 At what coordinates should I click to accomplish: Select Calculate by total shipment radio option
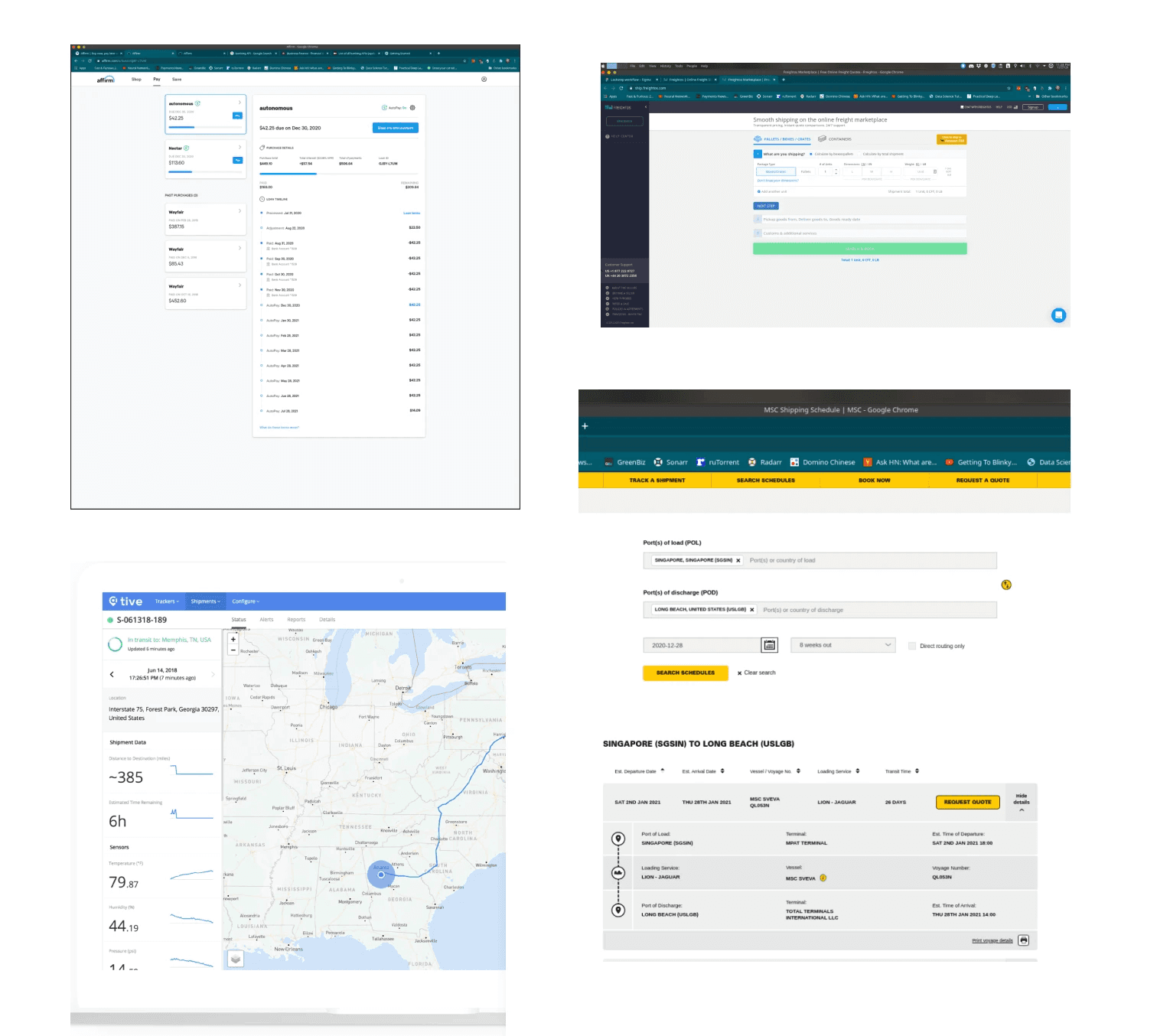859,154
